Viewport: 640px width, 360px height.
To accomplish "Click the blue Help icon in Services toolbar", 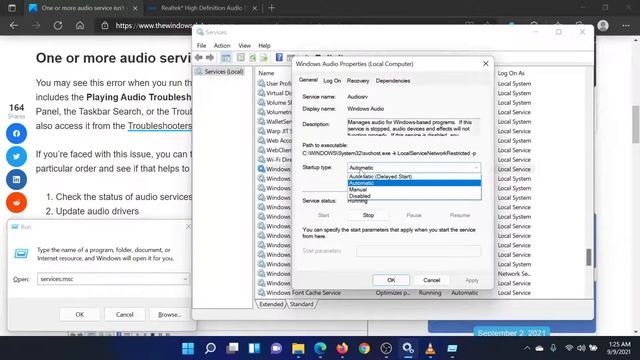I will pyautogui.click(x=279, y=57).
